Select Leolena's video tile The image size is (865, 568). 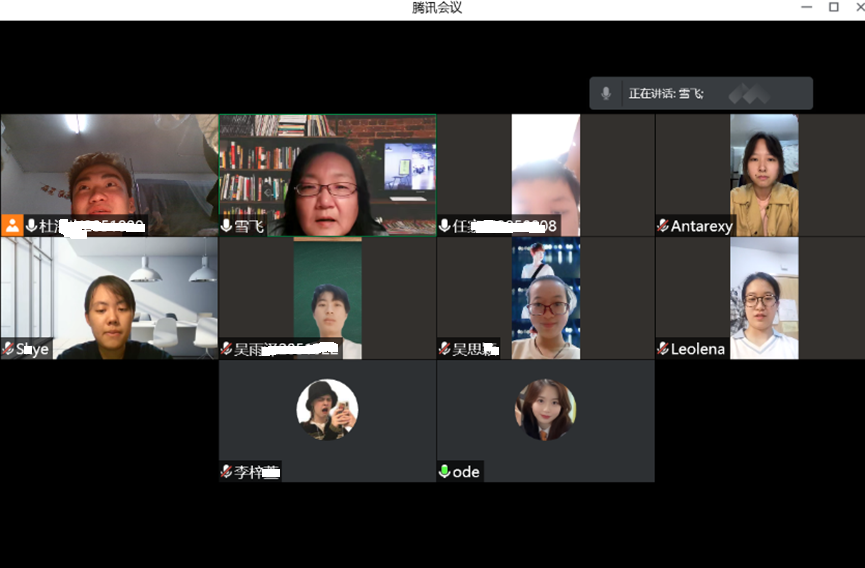[760, 298]
